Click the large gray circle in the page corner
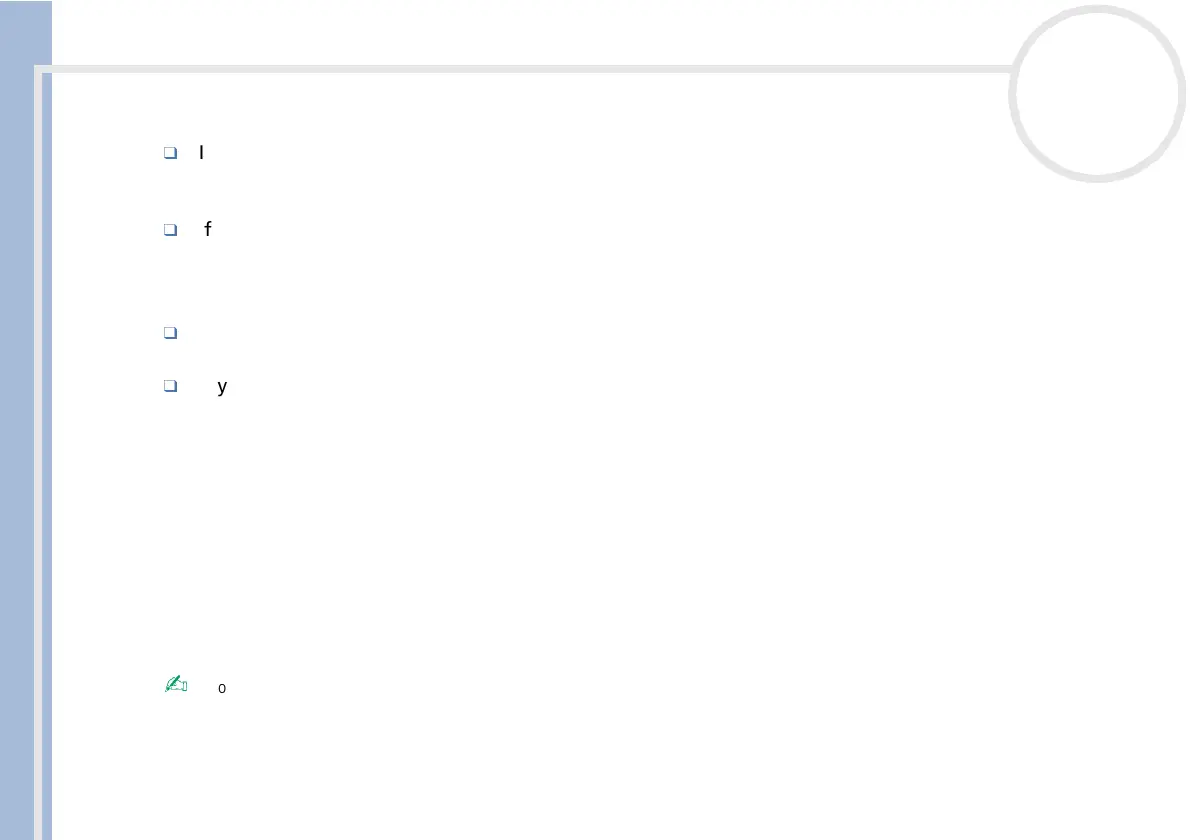Image resolution: width=1190 pixels, height=840 pixels. coord(1097,93)
